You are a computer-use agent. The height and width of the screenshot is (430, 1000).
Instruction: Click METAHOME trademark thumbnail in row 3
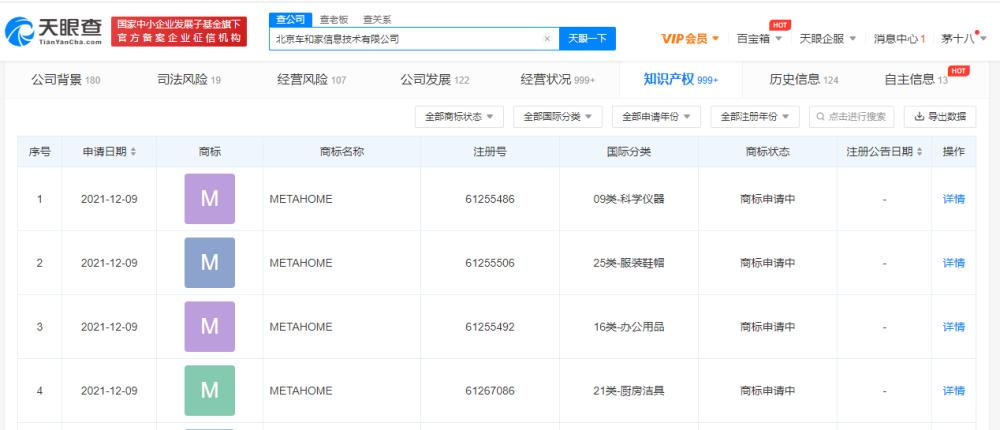tap(210, 327)
